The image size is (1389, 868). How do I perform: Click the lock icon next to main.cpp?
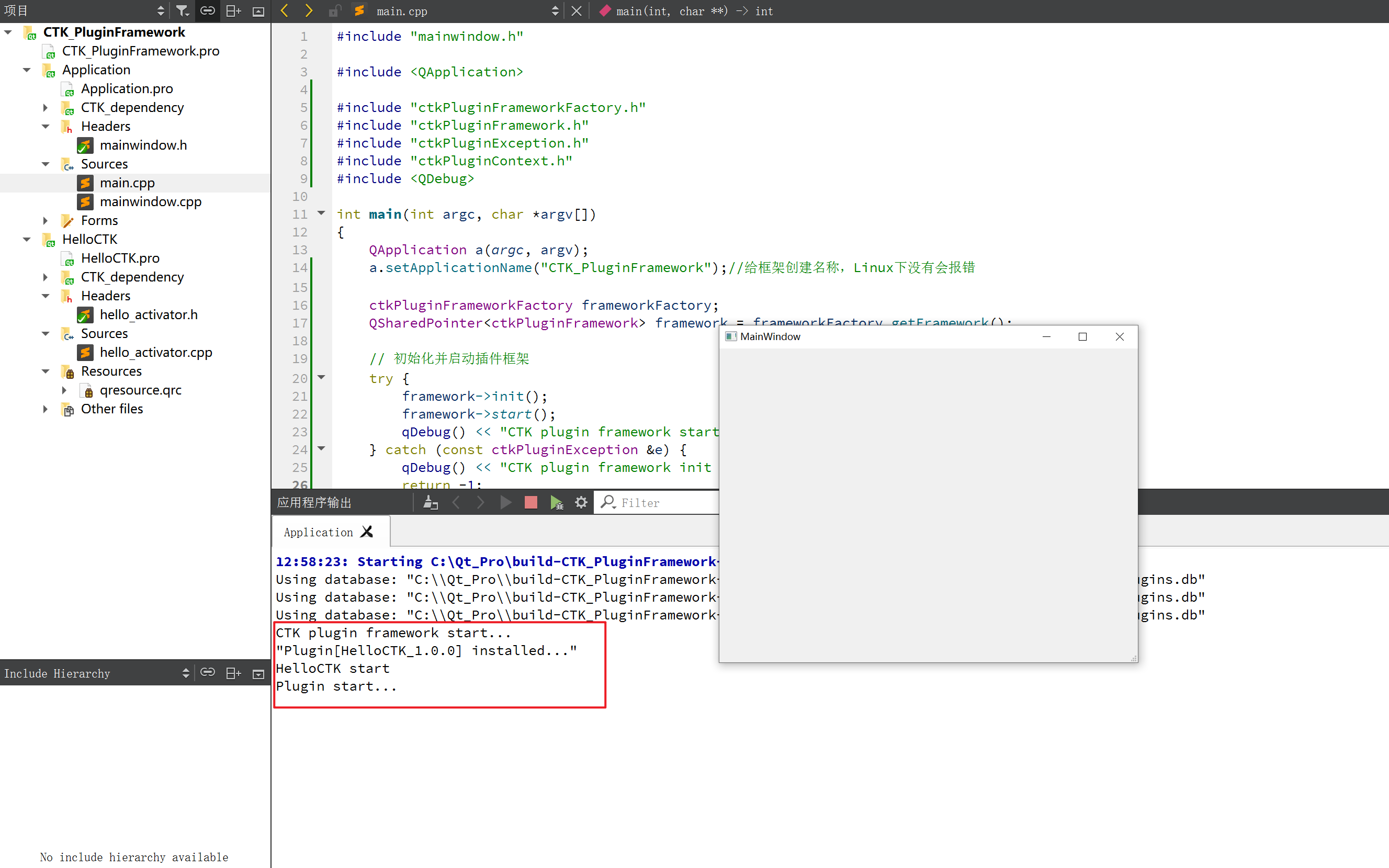(335, 11)
